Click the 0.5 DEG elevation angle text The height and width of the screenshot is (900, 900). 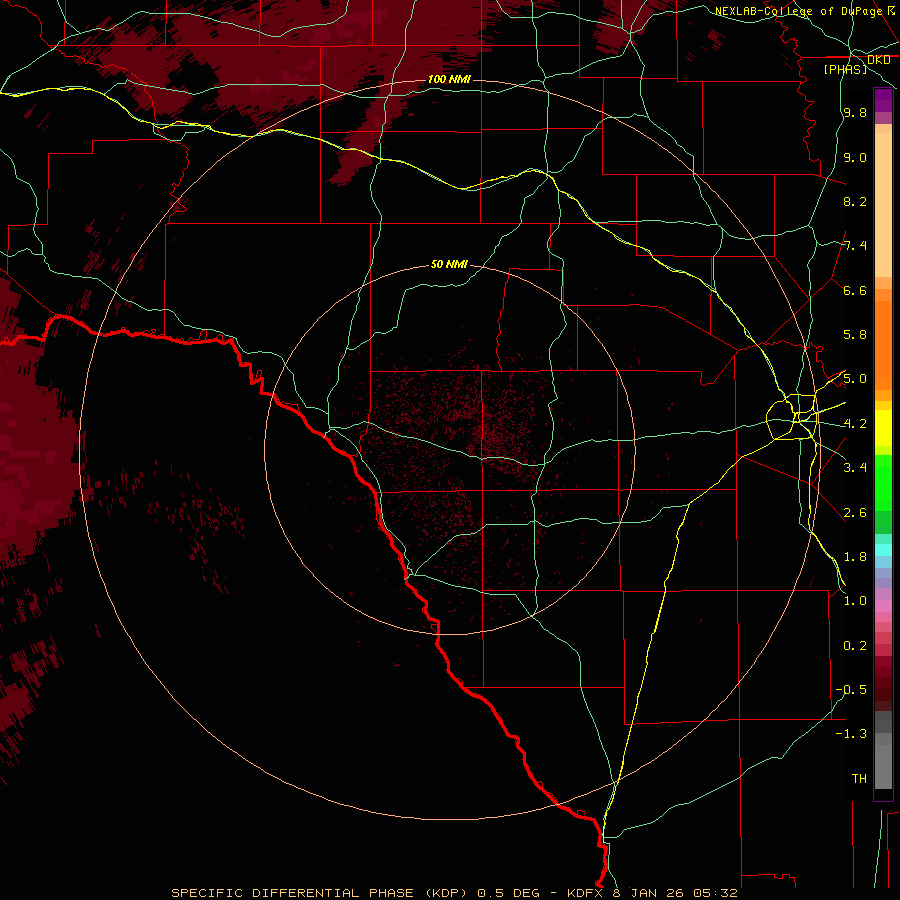[x=509, y=893]
